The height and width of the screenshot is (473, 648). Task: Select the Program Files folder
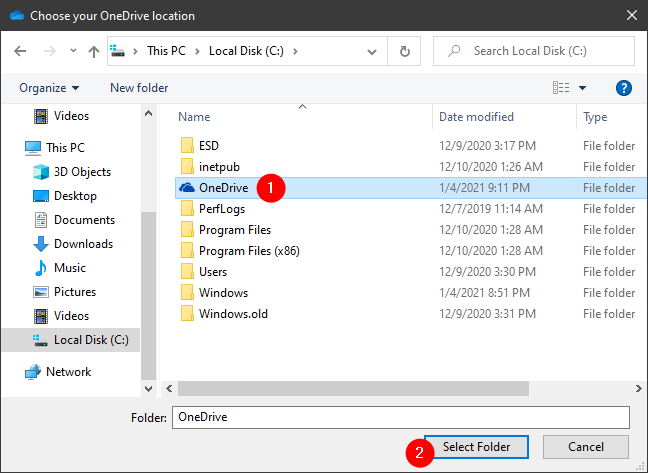235,230
